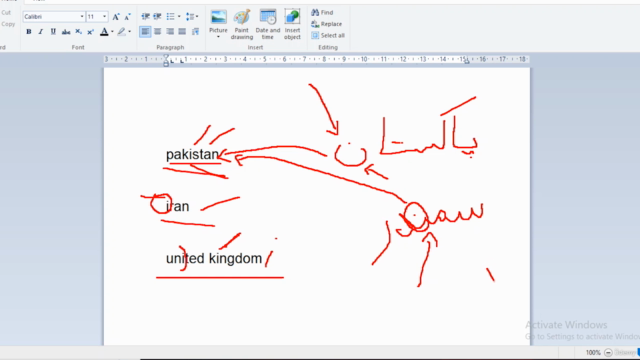
Task: Click inside the font size 11 field
Action: click(93, 16)
